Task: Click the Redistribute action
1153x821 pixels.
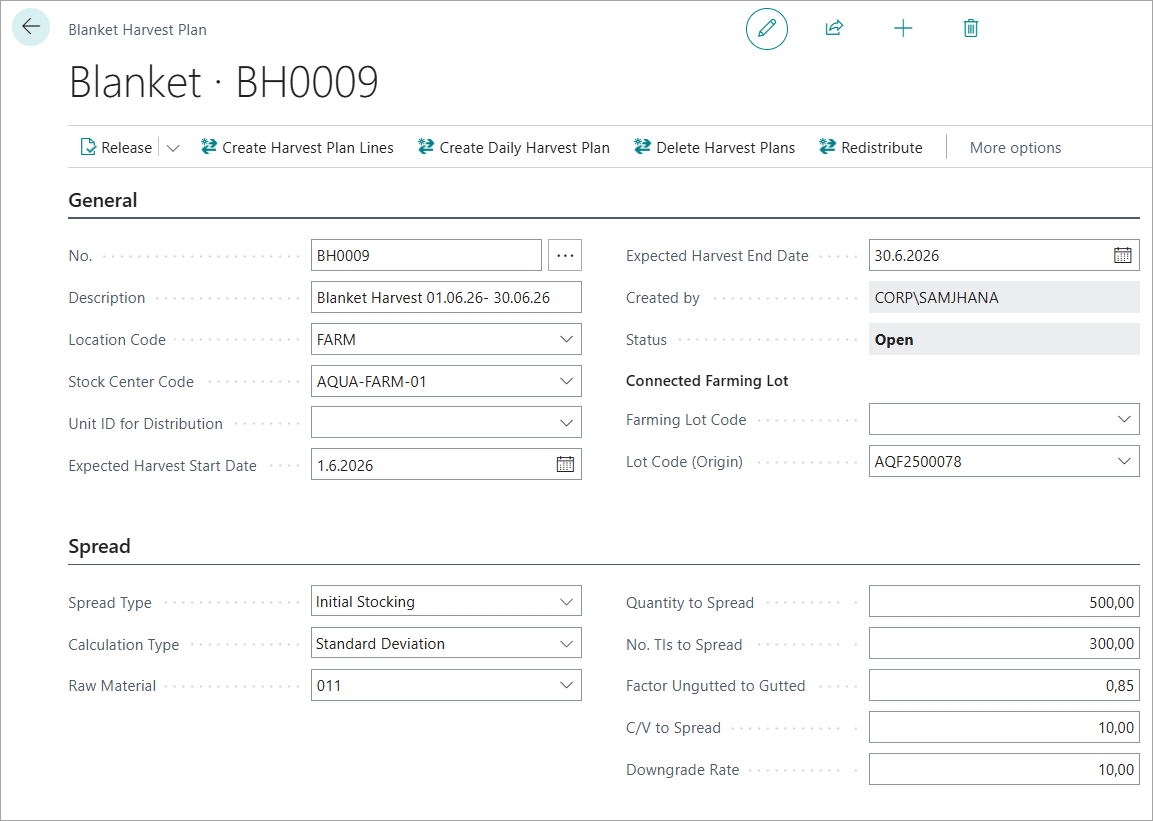Action: point(871,148)
